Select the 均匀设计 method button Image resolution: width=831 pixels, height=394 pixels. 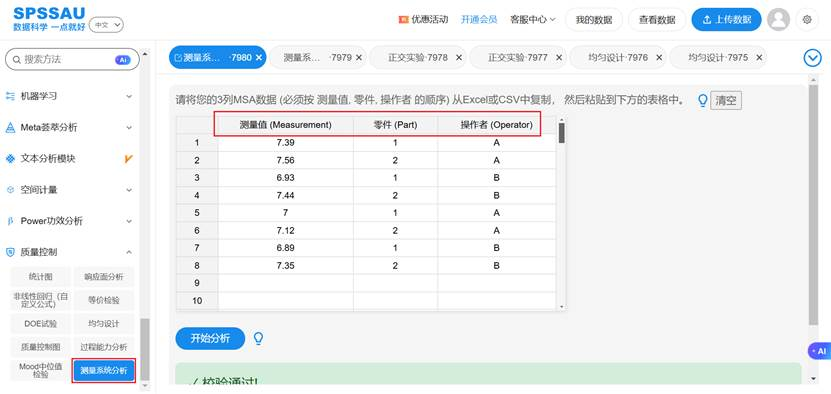click(104, 323)
